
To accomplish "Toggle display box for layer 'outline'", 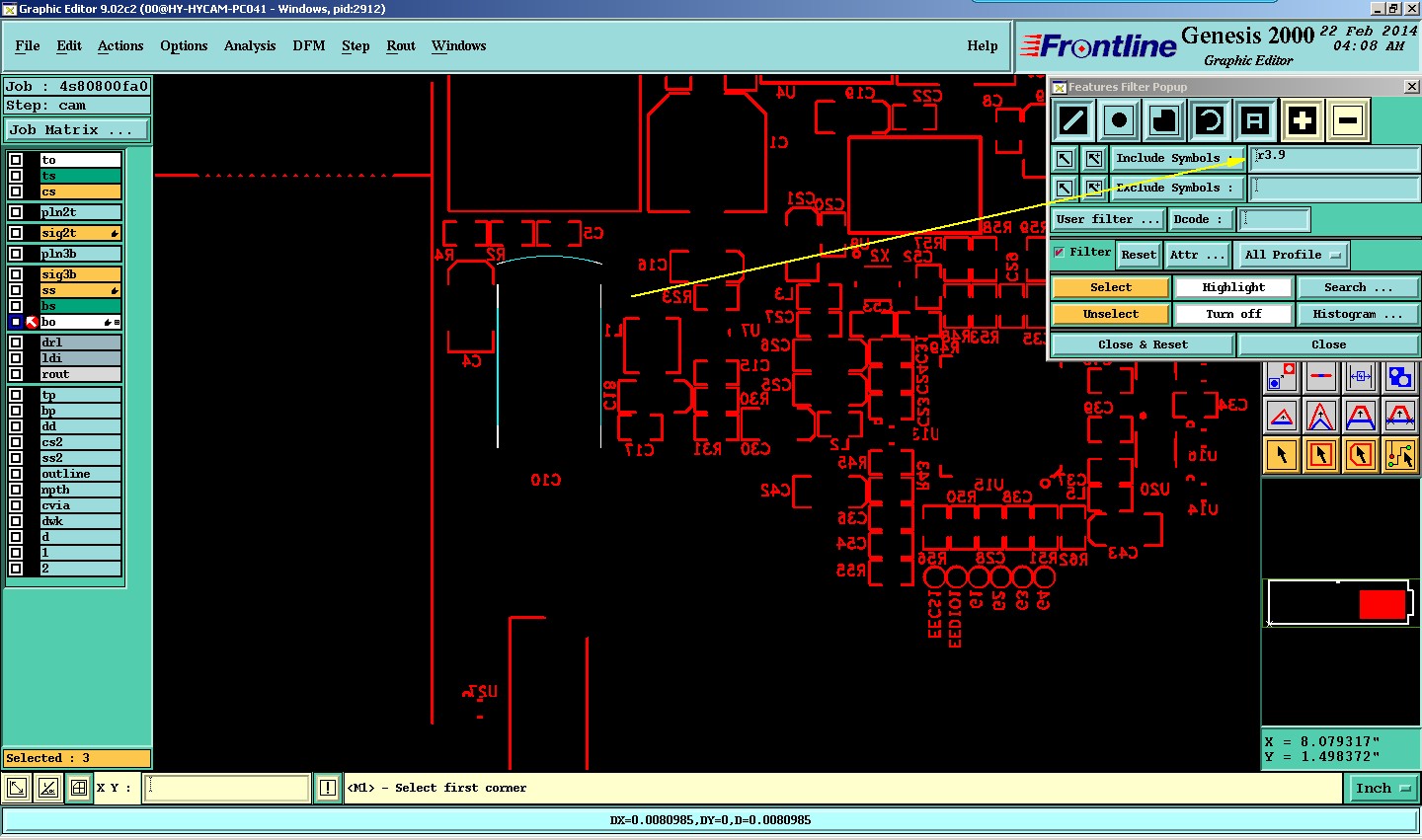I will pyautogui.click(x=16, y=474).
